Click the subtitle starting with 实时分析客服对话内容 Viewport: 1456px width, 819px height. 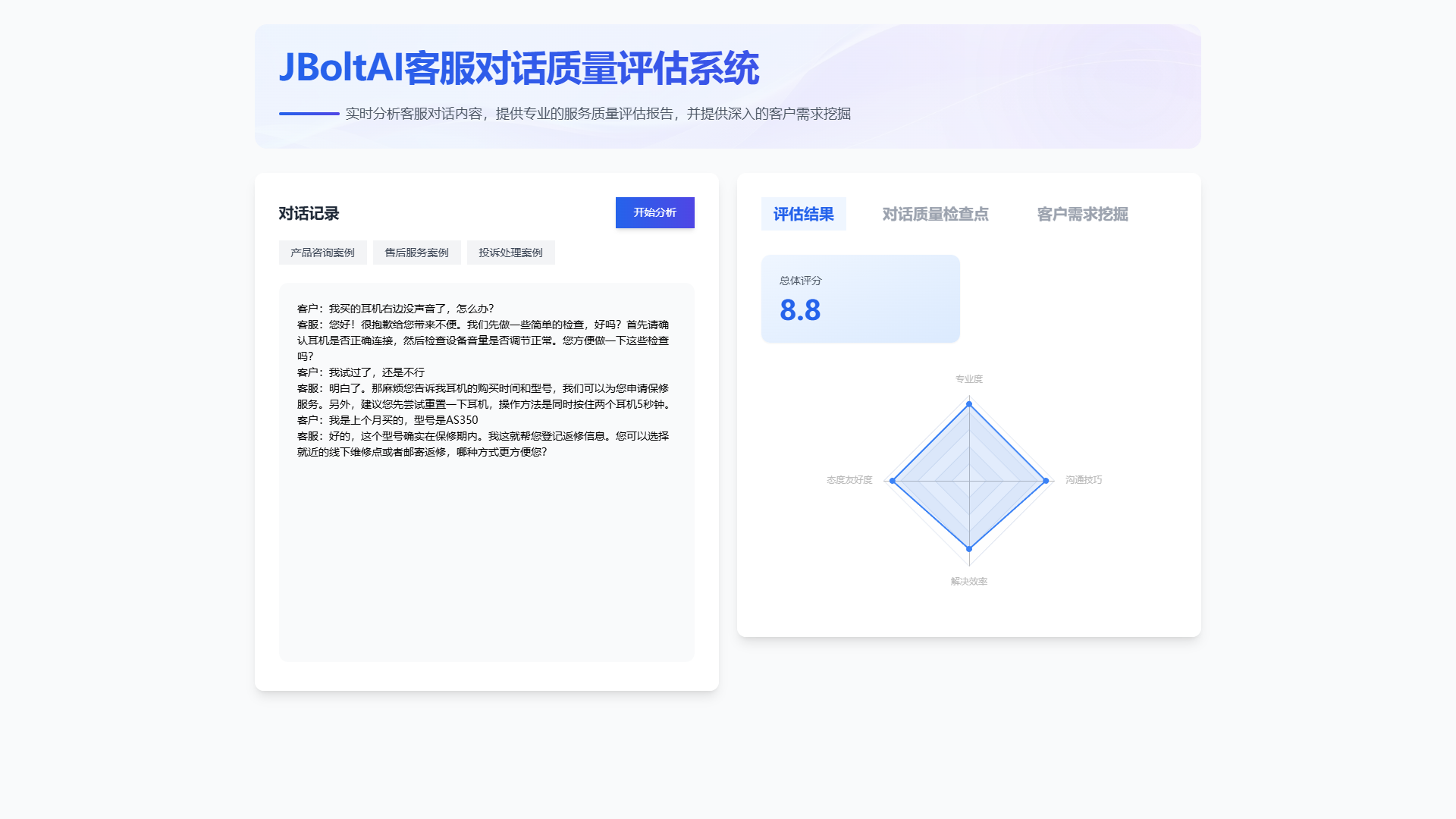tap(598, 114)
